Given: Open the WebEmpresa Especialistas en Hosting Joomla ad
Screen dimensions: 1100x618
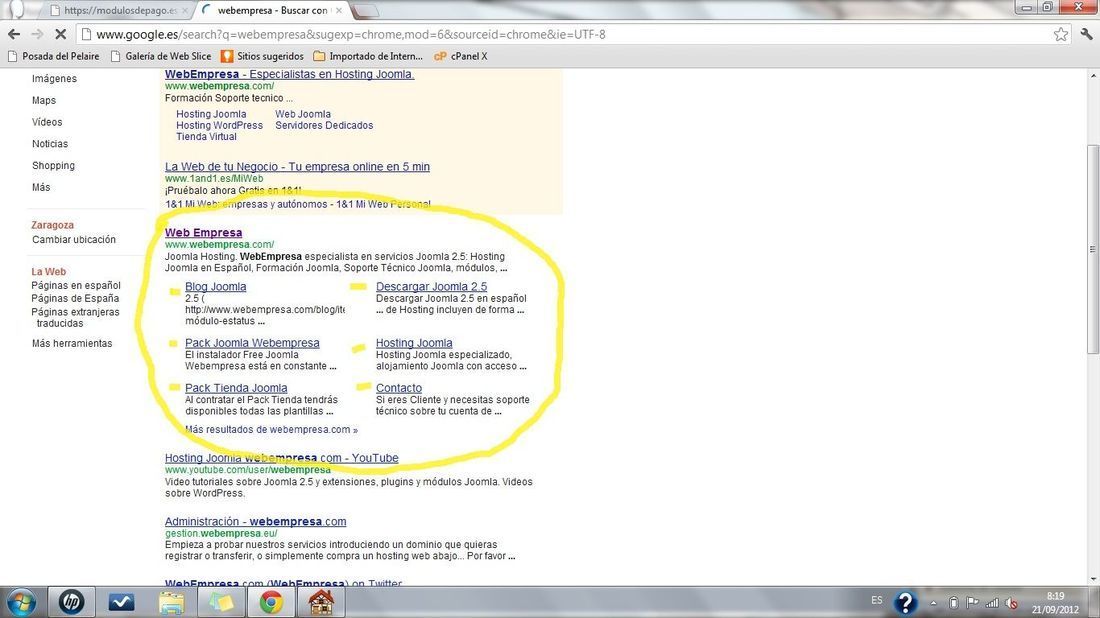Looking at the screenshot, I should 290,74.
